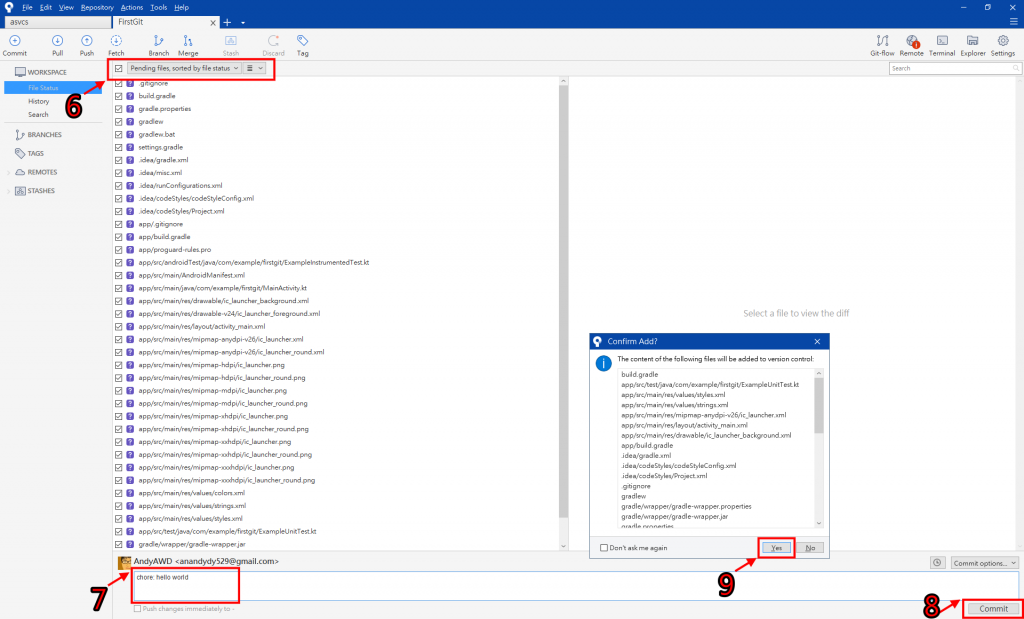Uncheck the app/proguard-rules.pro checkbox

(118, 250)
